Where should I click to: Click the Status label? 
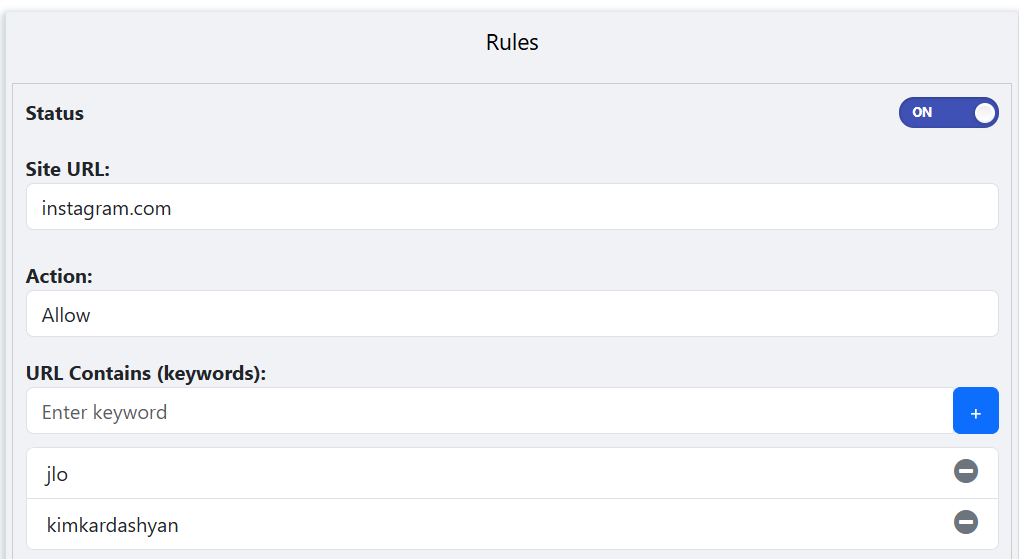55,113
